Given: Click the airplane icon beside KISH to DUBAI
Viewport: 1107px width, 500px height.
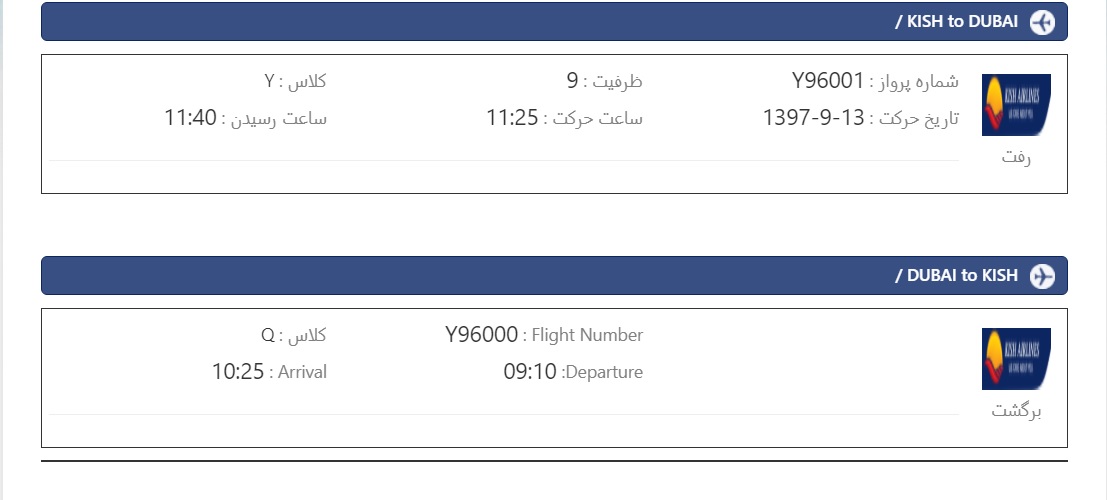Looking at the screenshot, I should point(1042,22).
